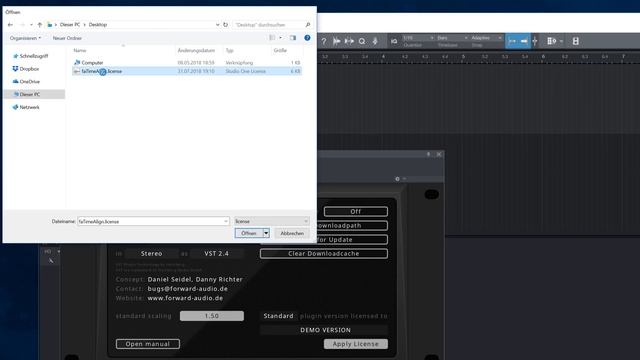Click the IQ input quantize icon
Screen dimensions: 640x360
coord(394,41)
